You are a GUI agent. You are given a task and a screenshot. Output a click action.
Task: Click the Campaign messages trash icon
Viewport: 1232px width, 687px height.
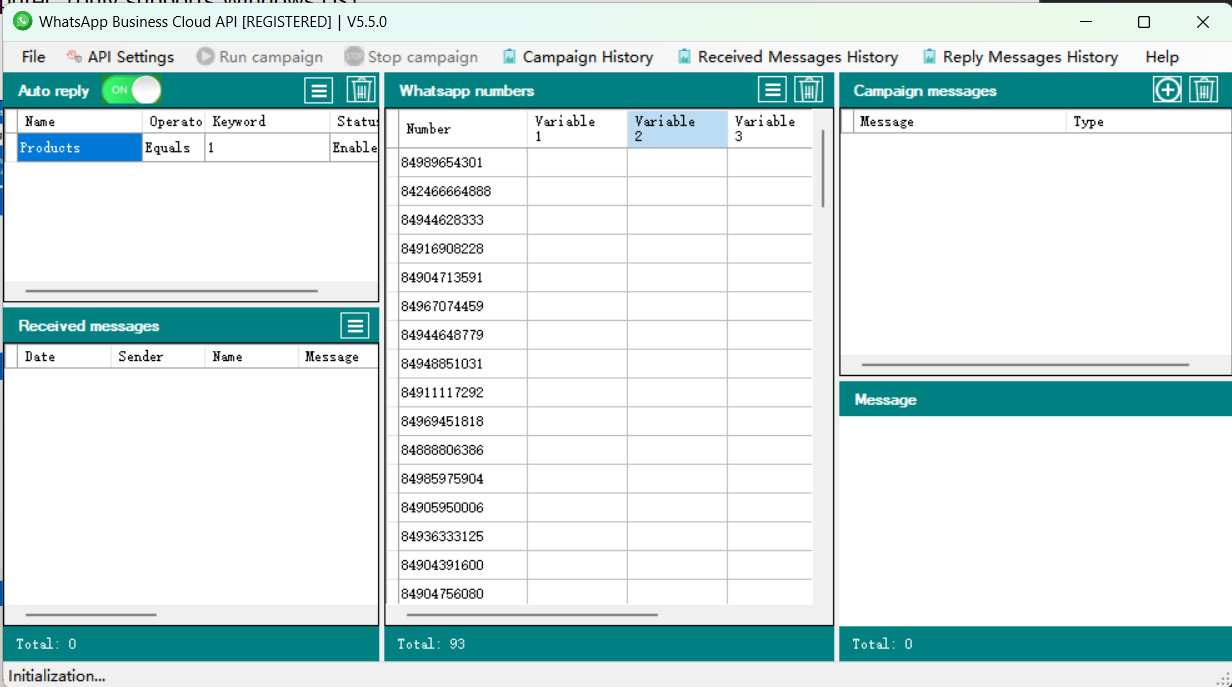click(1203, 91)
